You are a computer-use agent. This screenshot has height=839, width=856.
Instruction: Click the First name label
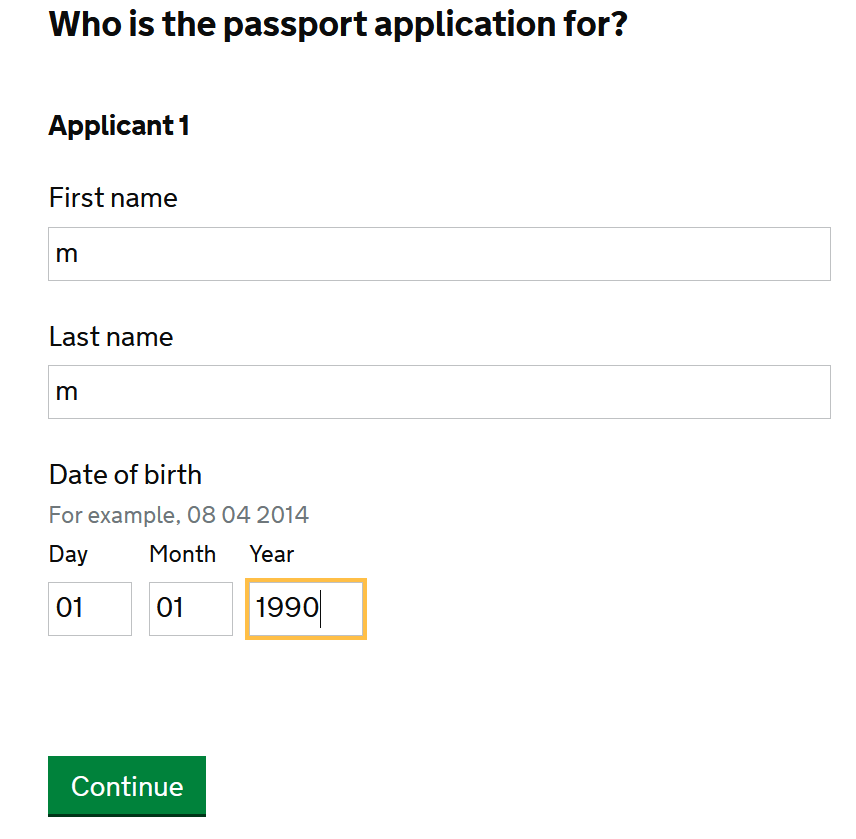tap(113, 198)
